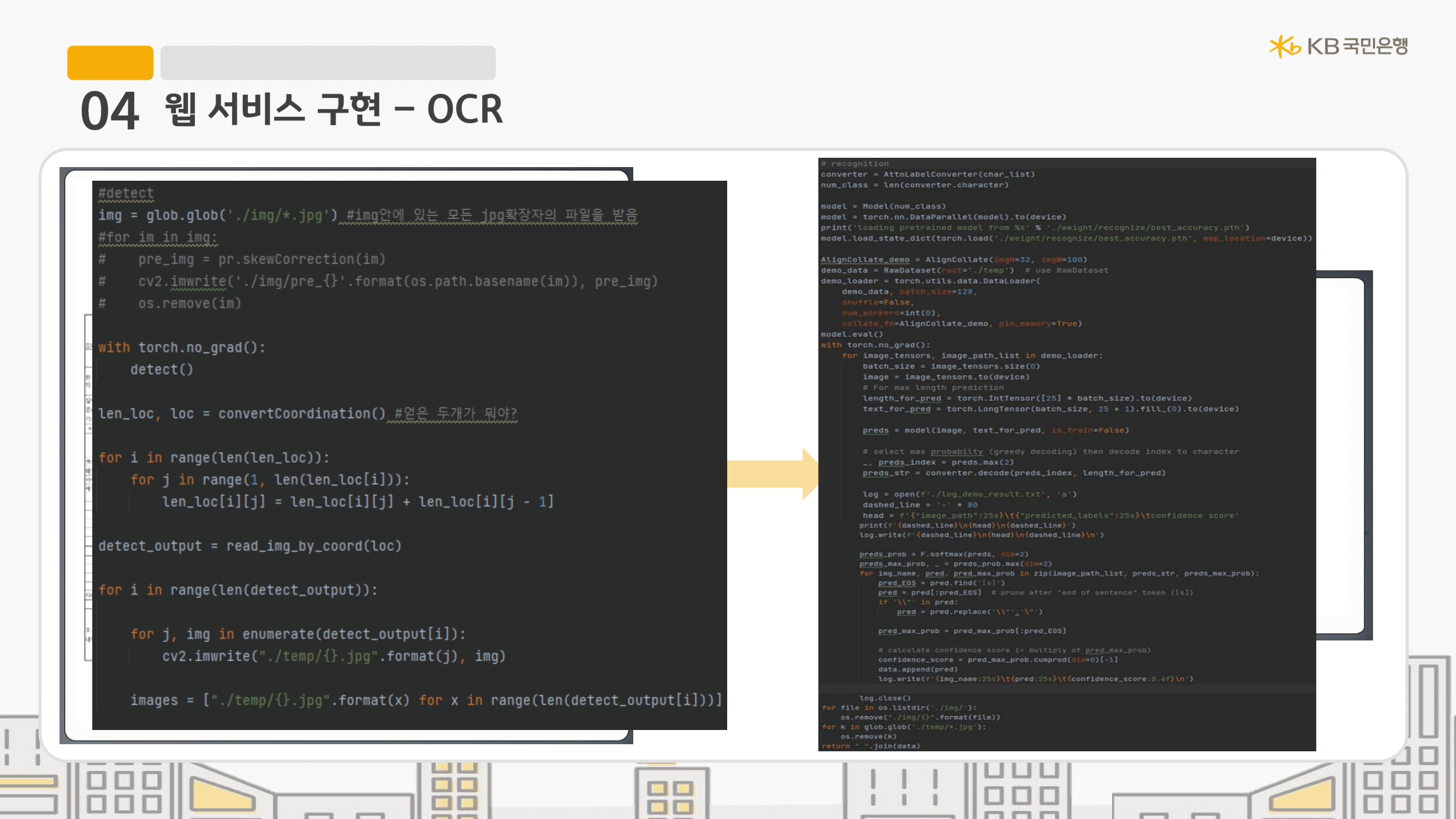Click the 'detect_output = read_img_by_coord(loc)' line

(249, 546)
